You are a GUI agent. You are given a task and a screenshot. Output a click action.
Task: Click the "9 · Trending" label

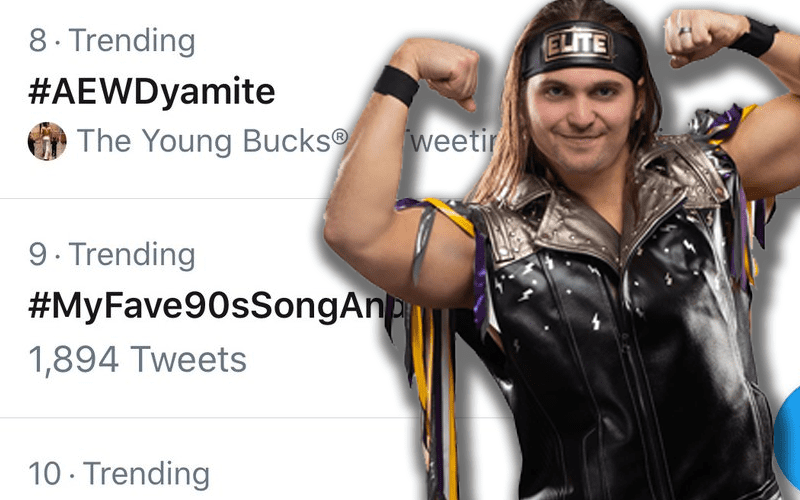pyautogui.click(x=111, y=254)
